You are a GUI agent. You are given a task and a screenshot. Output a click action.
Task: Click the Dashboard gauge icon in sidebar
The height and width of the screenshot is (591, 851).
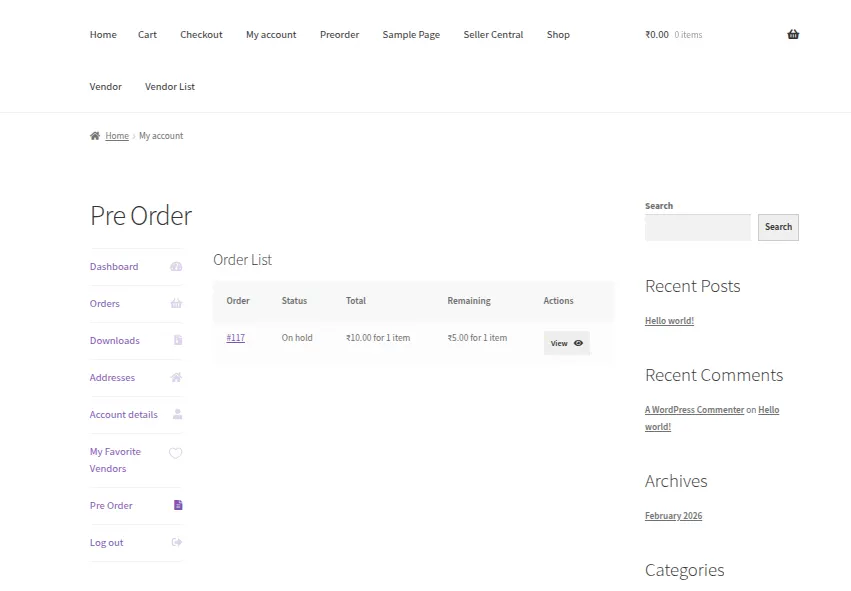point(176,267)
